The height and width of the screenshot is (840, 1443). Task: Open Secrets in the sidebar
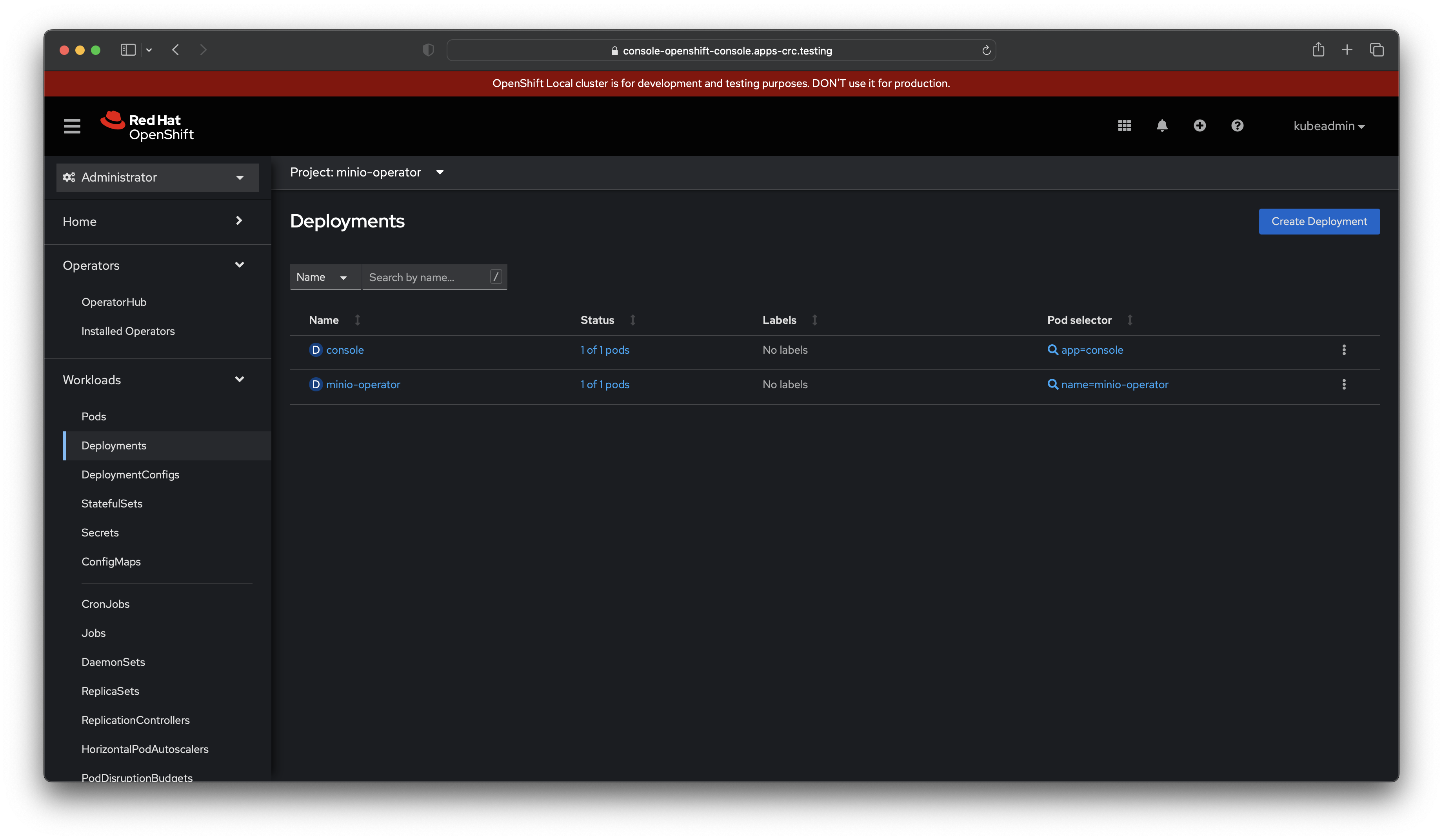(100, 533)
